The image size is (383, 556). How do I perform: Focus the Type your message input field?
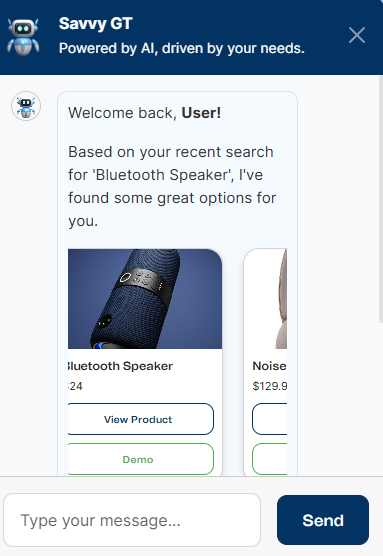pyautogui.click(x=132, y=520)
